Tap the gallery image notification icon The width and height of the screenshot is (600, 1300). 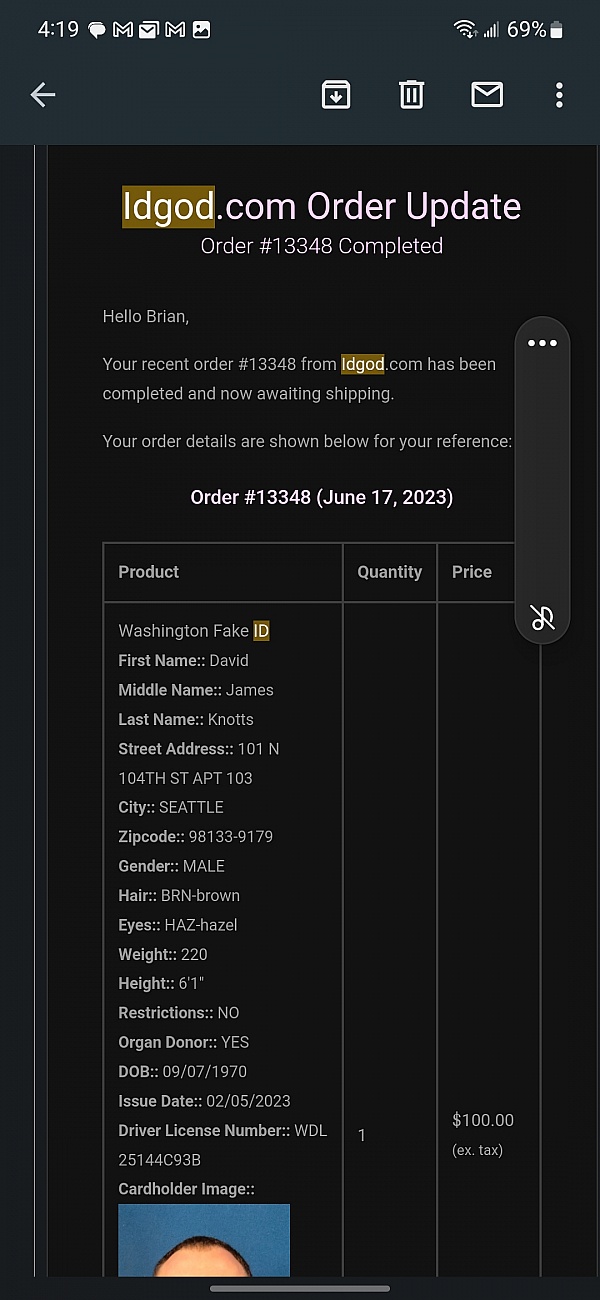[201, 30]
